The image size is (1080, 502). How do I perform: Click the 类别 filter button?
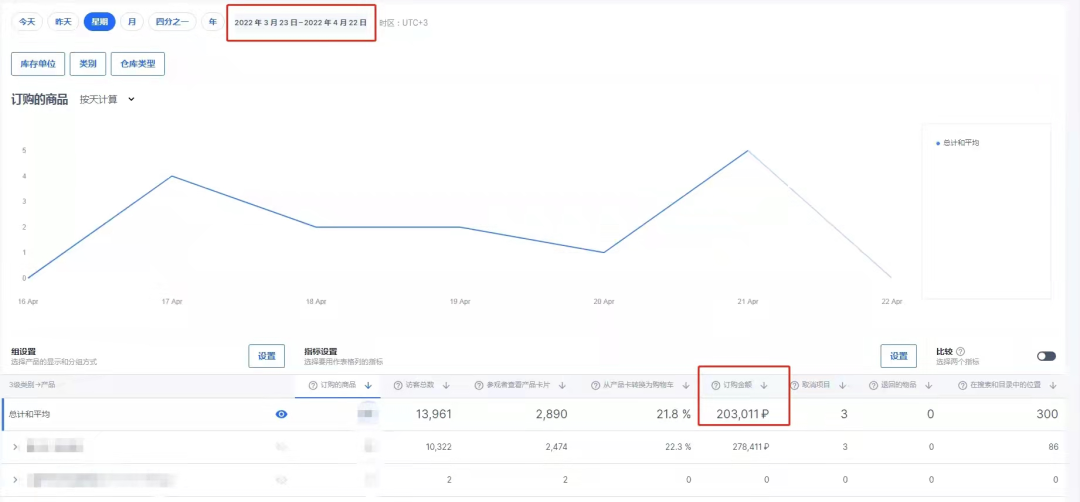pyautogui.click(x=87, y=64)
